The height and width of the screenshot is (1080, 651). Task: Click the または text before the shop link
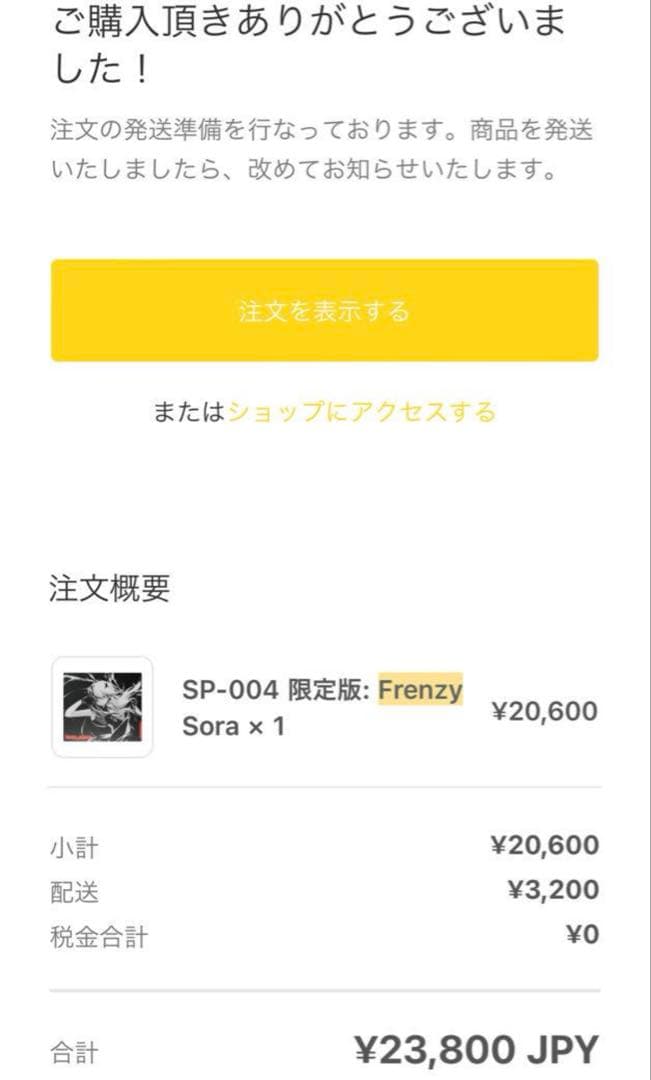coord(188,410)
